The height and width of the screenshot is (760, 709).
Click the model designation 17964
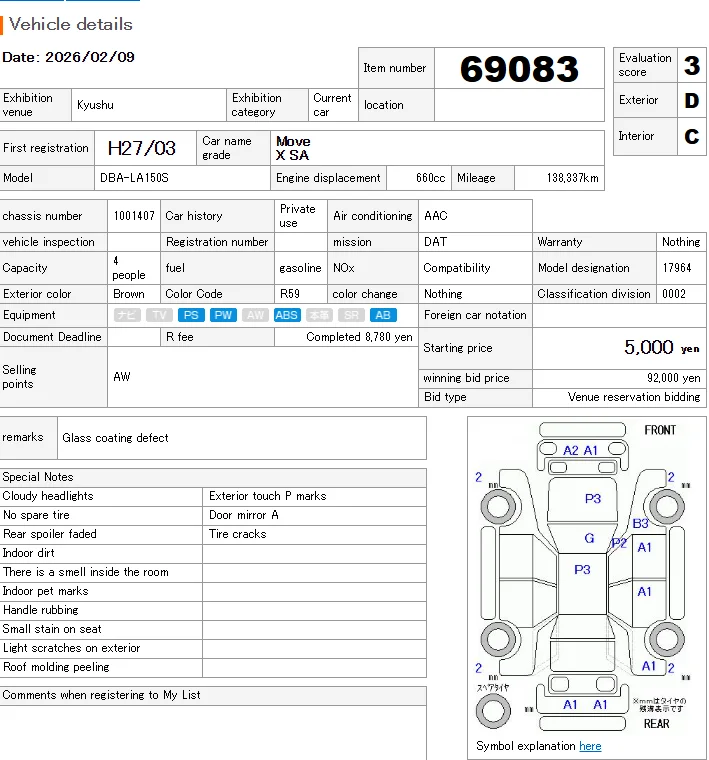(677, 268)
